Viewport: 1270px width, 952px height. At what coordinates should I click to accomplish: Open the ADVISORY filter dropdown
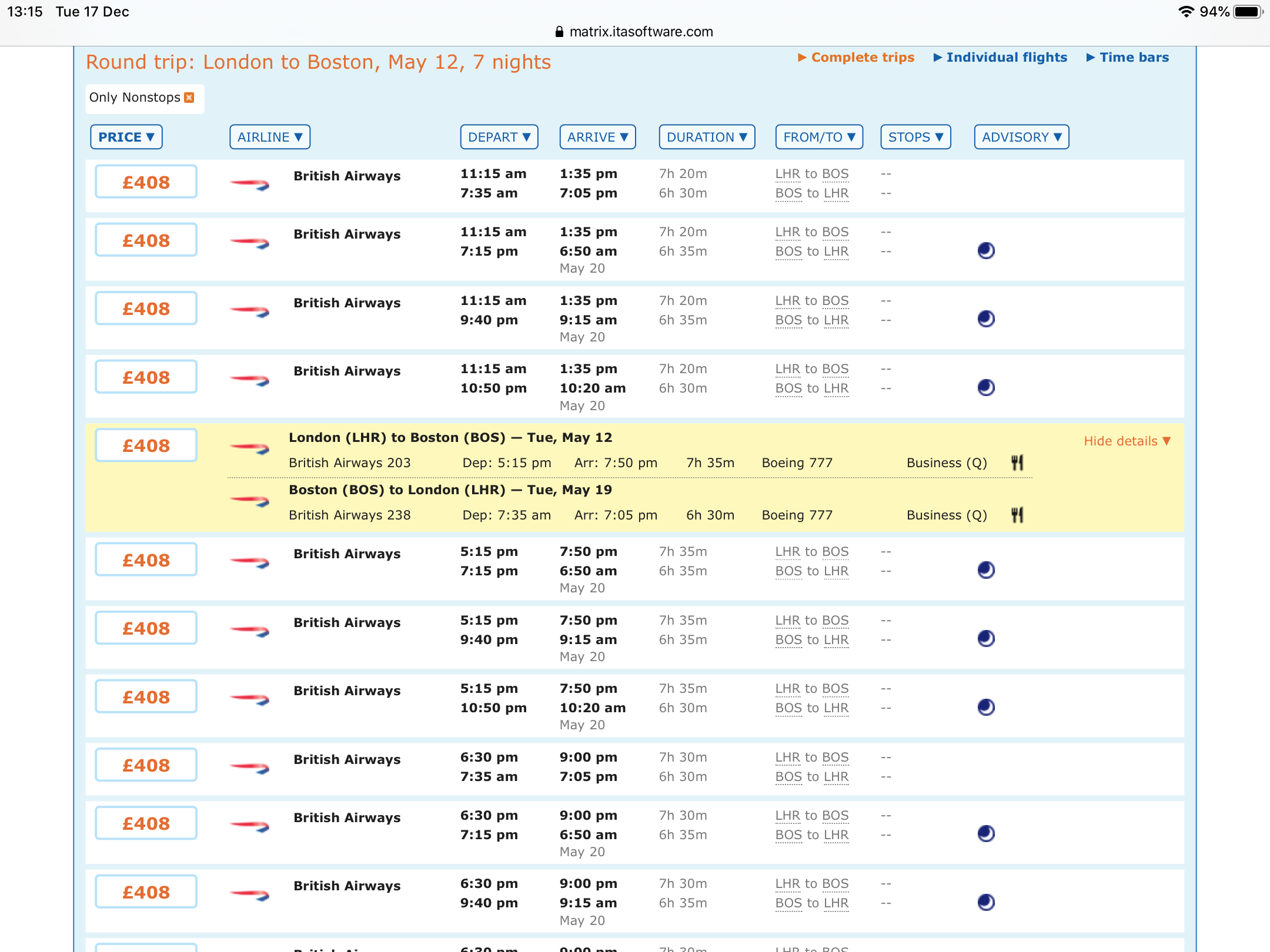coord(1021,137)
